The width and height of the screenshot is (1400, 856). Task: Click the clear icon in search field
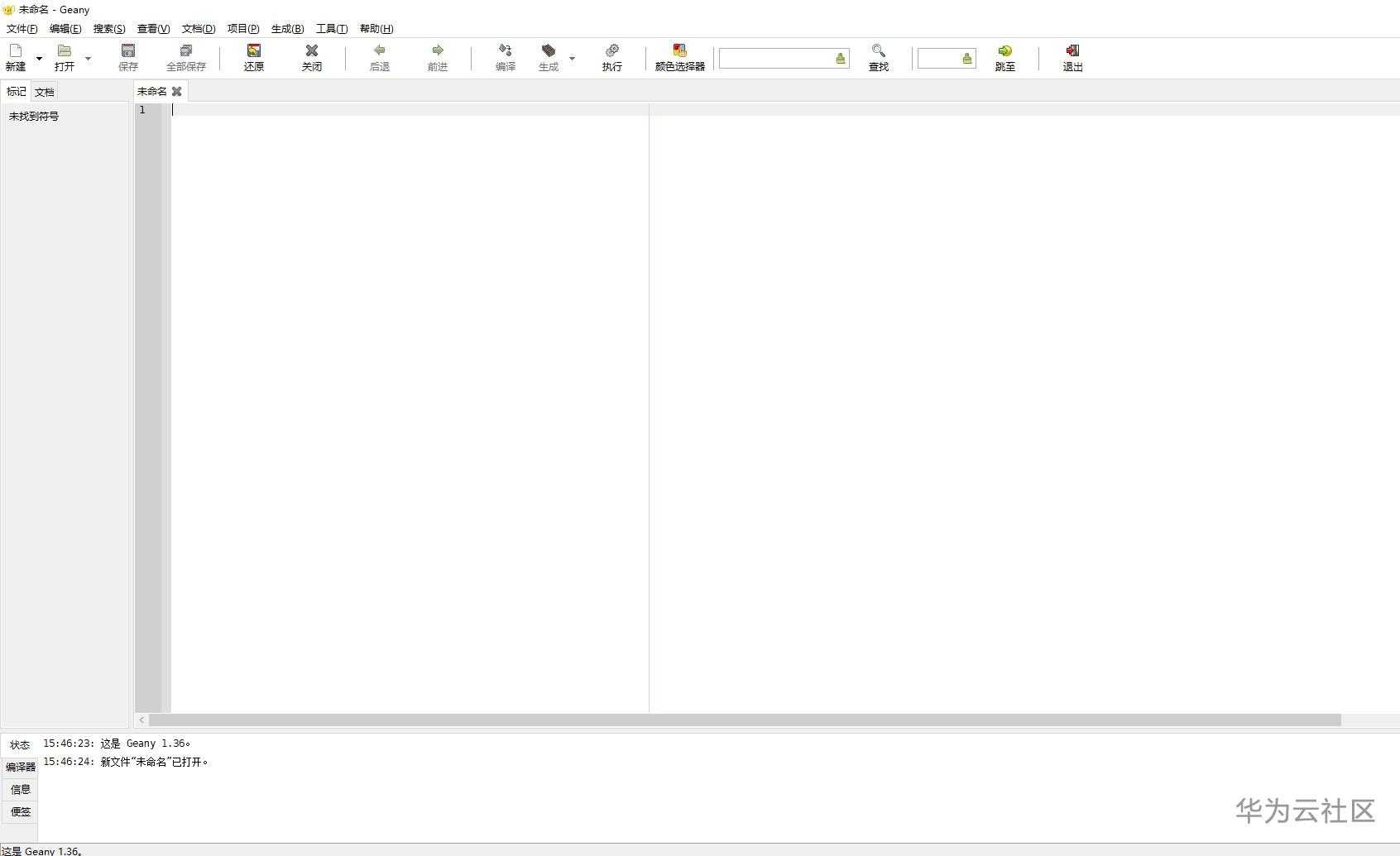[x=841, y=59]
